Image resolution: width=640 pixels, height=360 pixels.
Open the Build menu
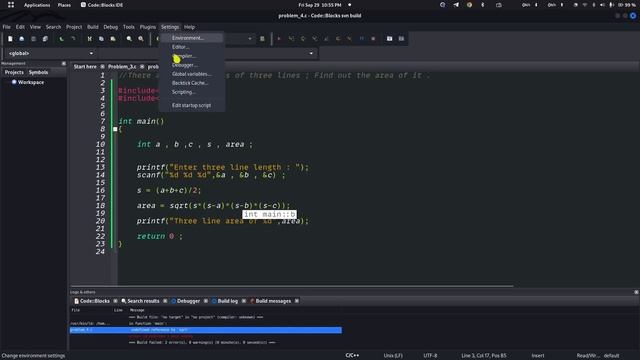tap(93, 27)
